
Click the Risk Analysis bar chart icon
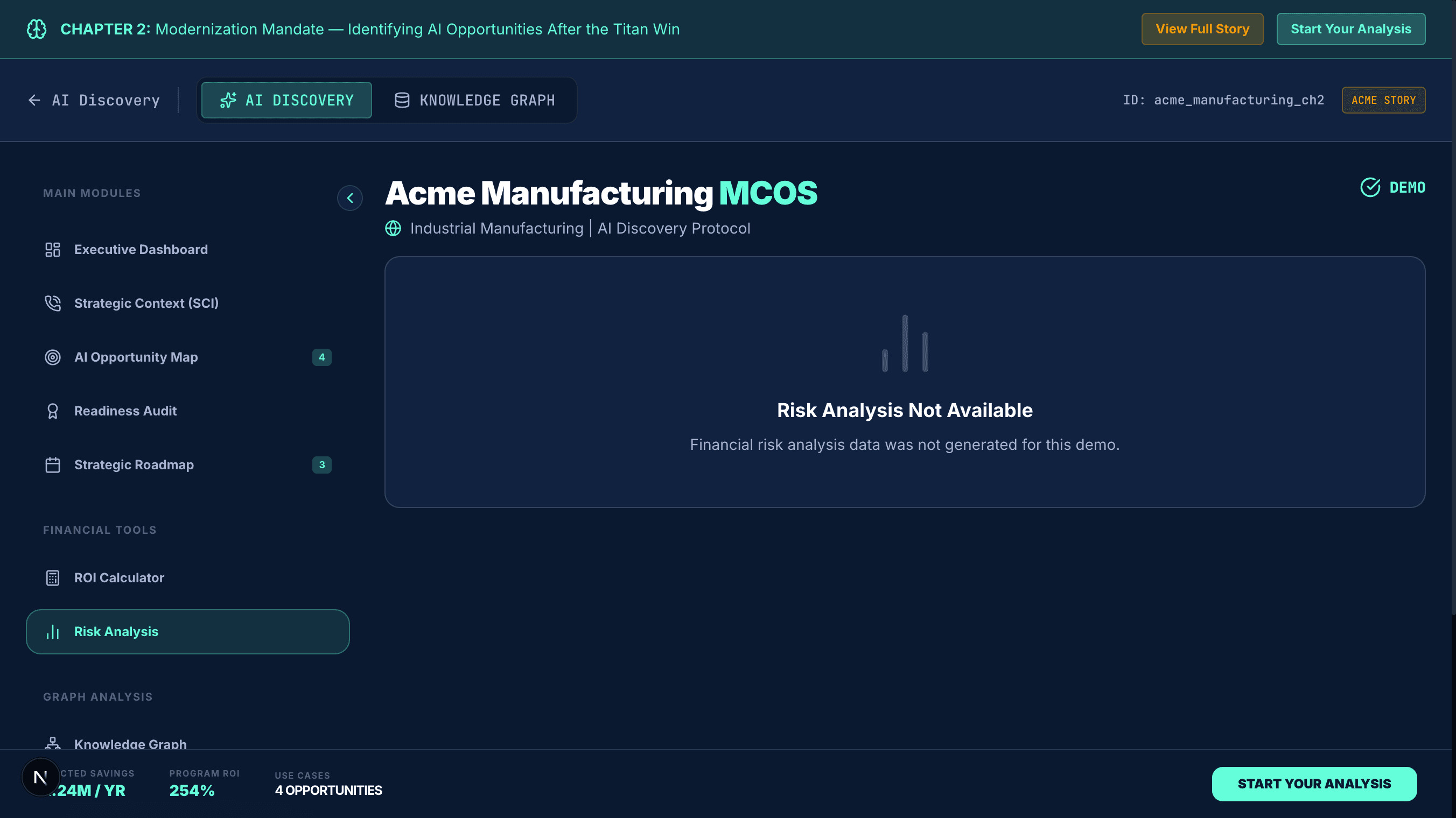click(53, 632)
